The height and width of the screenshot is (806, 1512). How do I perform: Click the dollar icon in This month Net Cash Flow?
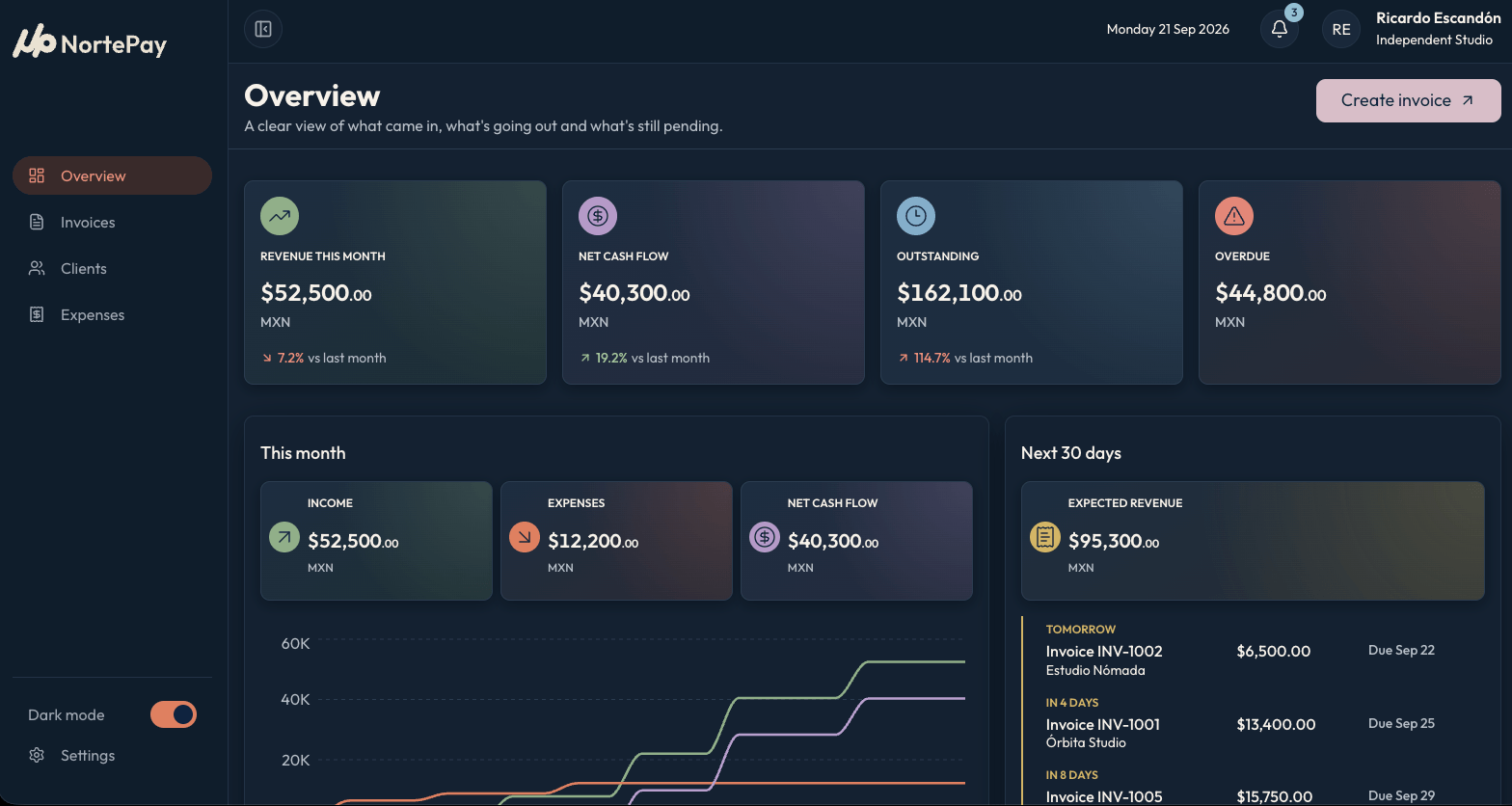(765, 537)
